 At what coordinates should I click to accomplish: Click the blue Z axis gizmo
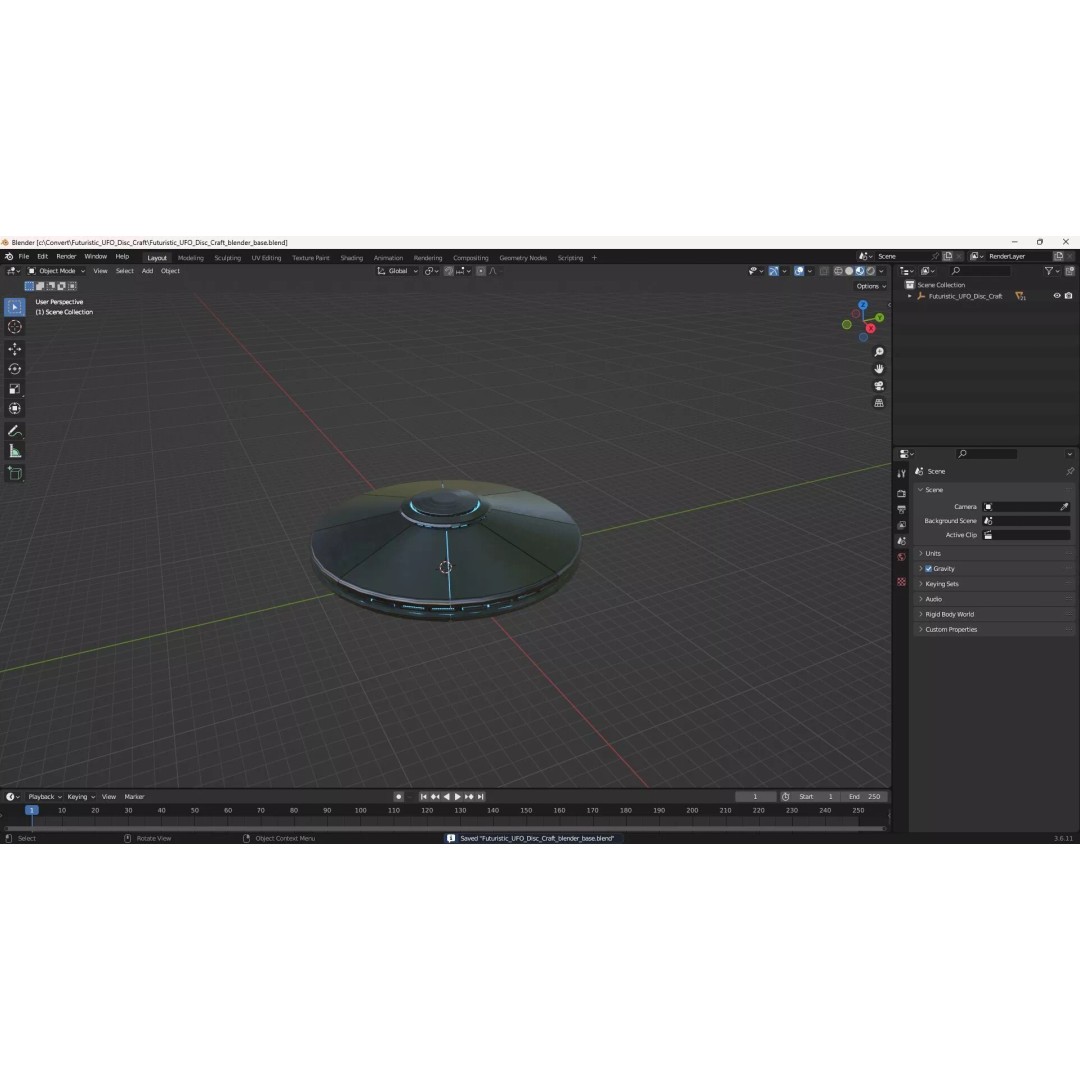point(863,304)
